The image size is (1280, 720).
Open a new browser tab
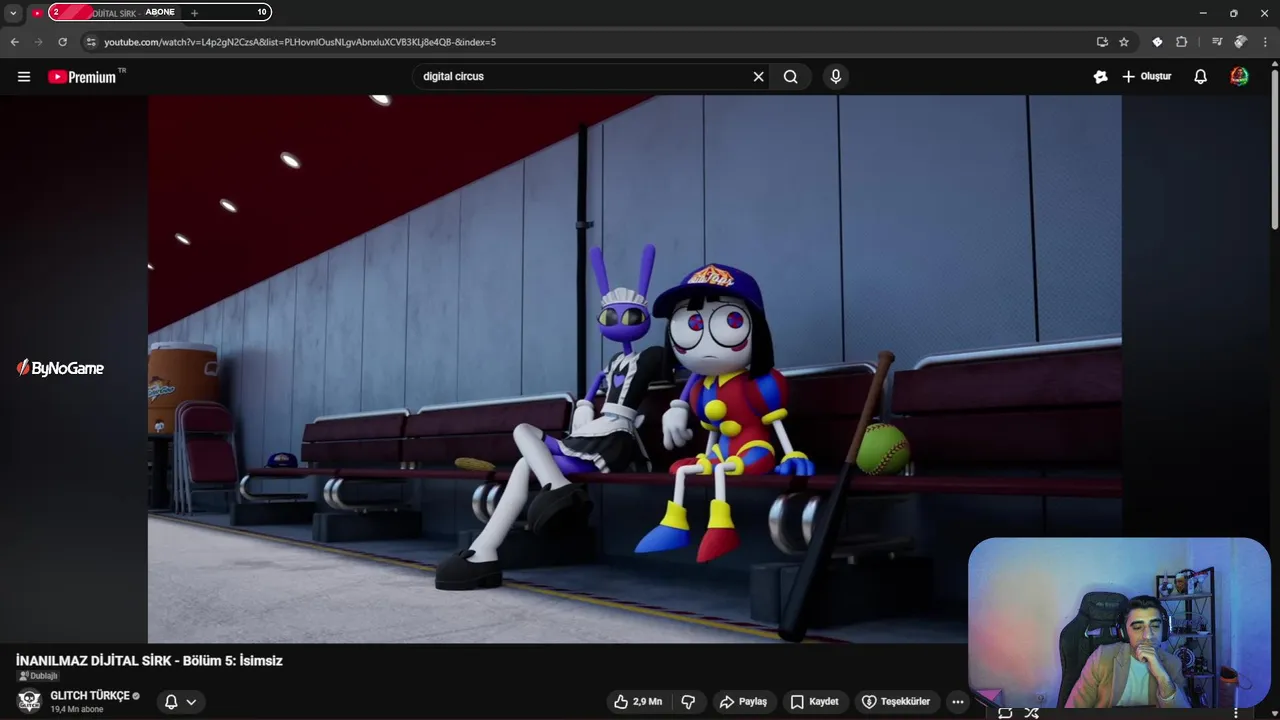click(x=194, y=13)
